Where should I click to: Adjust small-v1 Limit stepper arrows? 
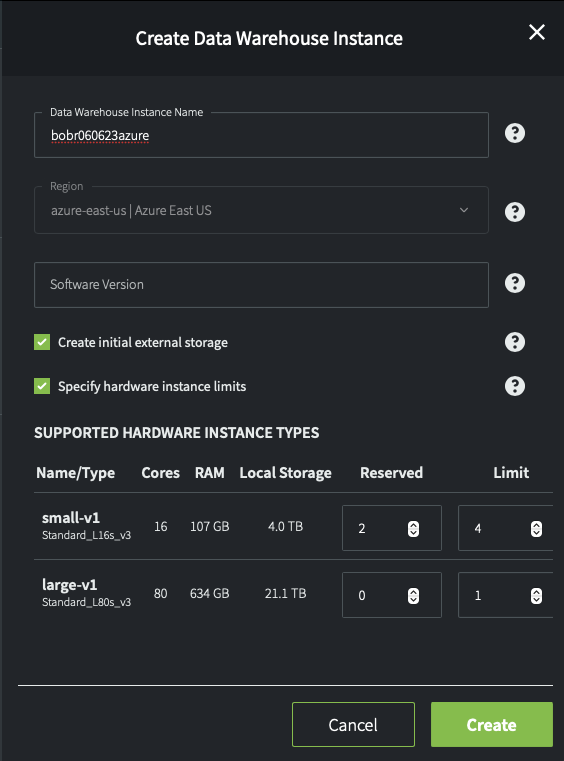tap(536, 529)
